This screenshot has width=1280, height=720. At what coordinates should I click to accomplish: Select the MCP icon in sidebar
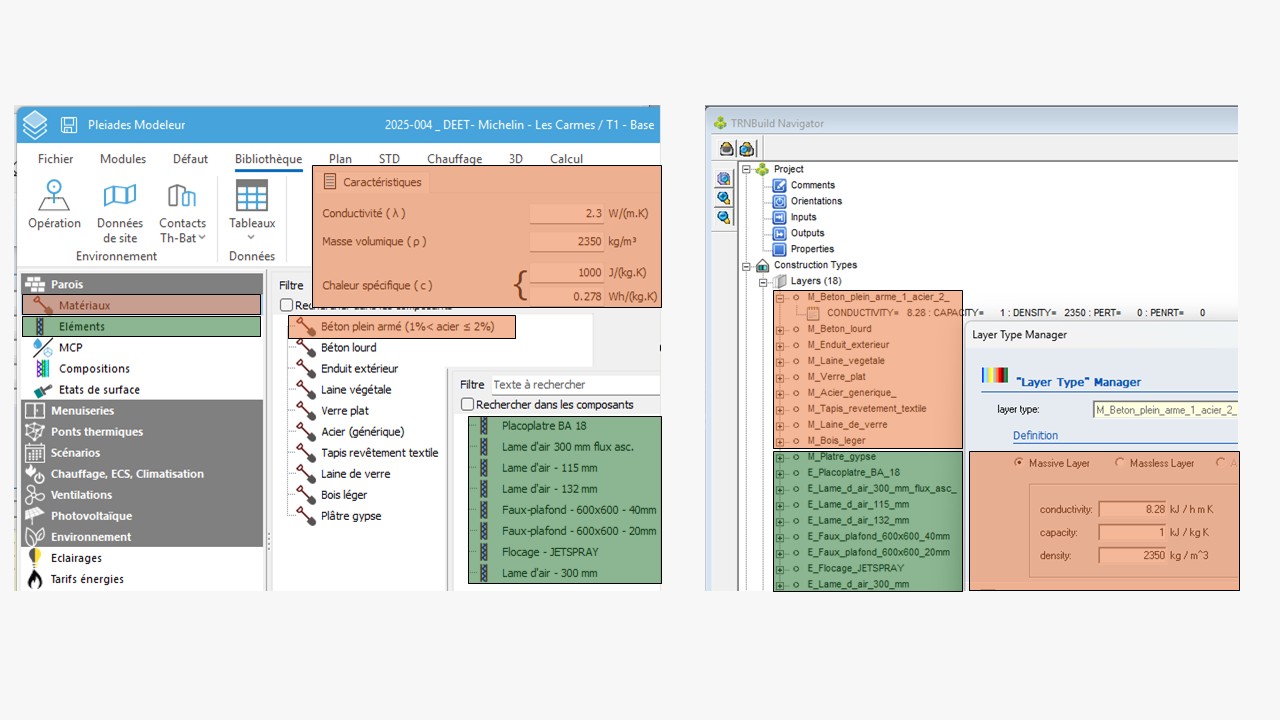[42, 348]
